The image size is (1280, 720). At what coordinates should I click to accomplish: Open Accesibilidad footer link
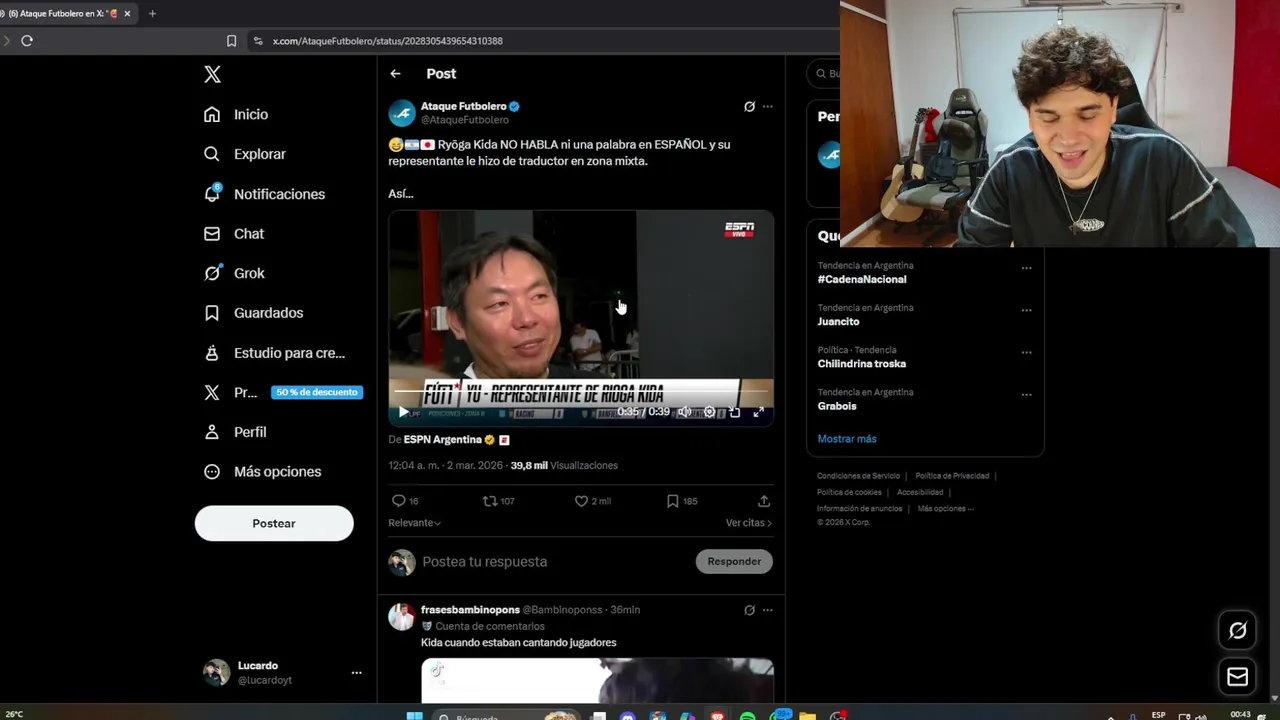coord(920,492)
